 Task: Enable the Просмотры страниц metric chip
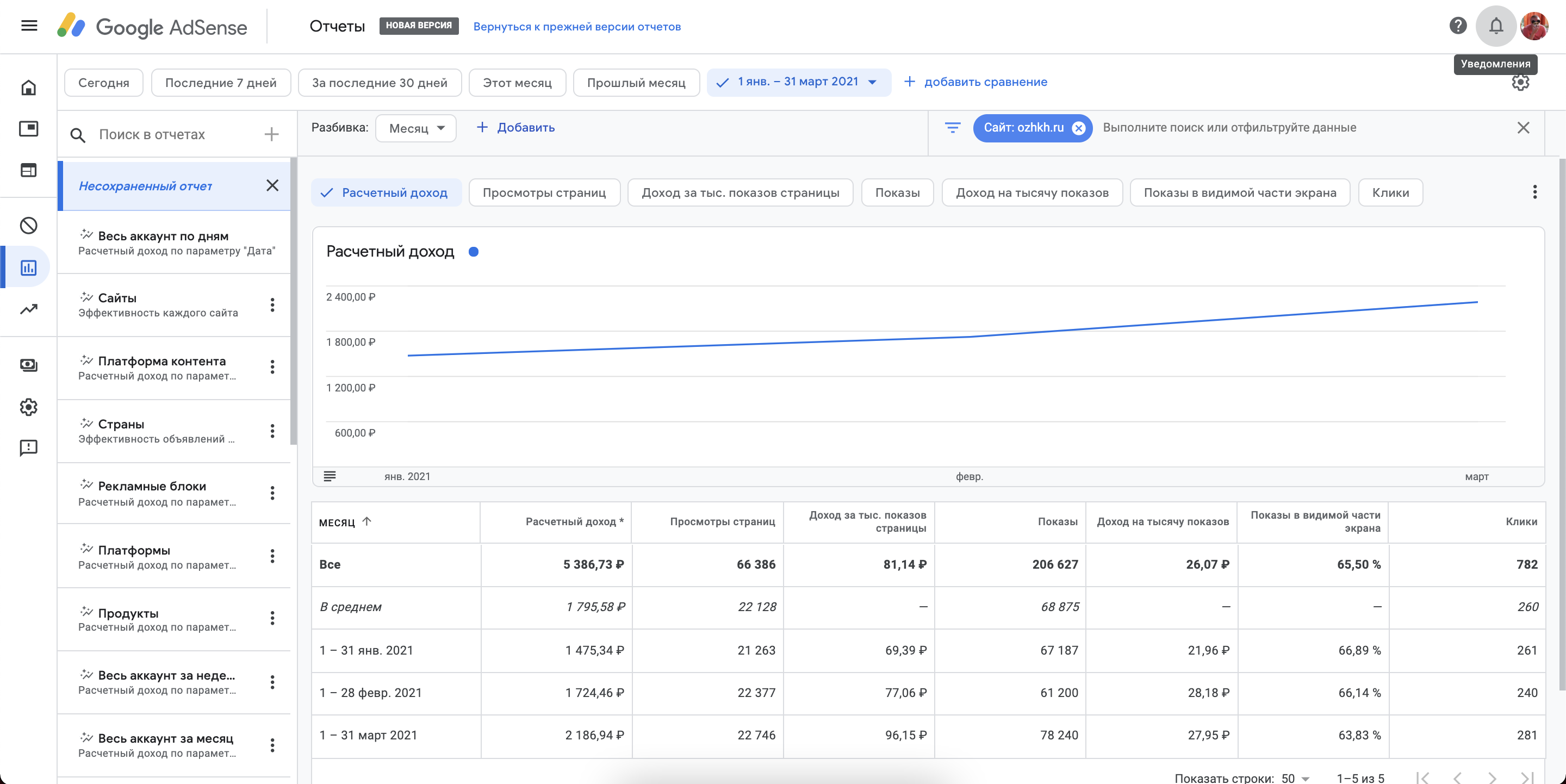tap(544, 192)
